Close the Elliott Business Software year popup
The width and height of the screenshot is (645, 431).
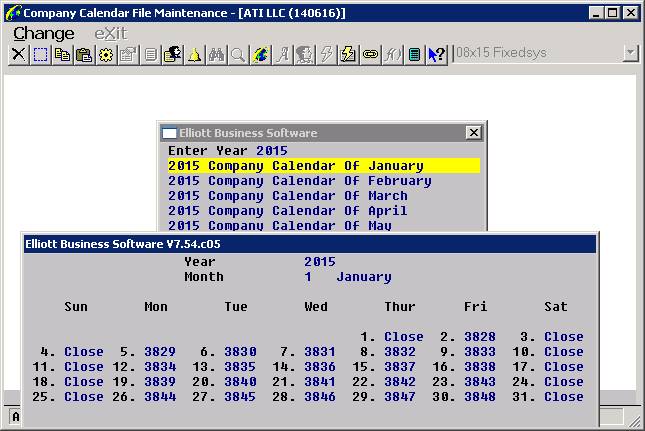pos(474,132)
